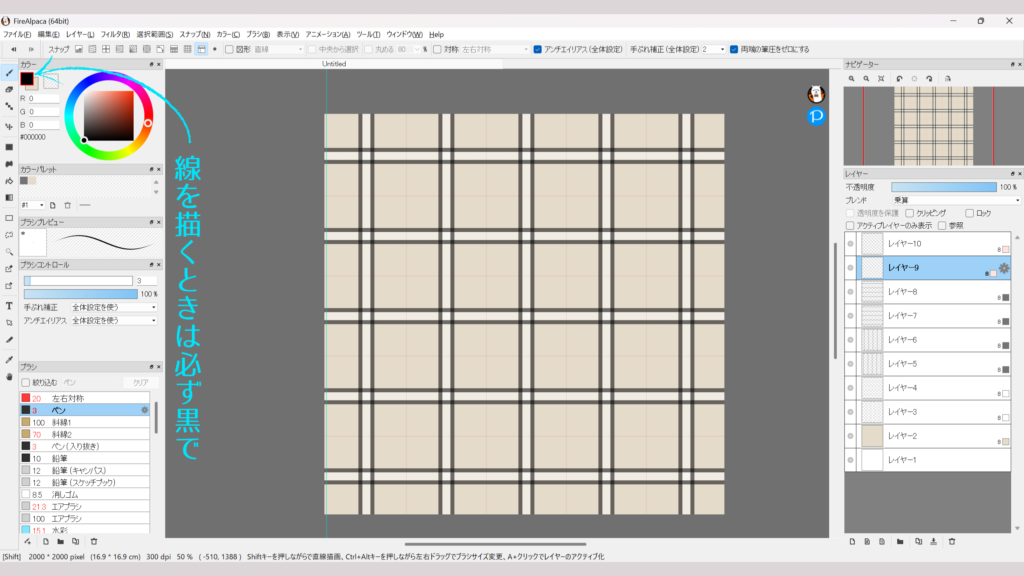
Task: Select the 鉛筆 (キャンバス) brush
Action: pyautogui.click(x=78, y=470)
